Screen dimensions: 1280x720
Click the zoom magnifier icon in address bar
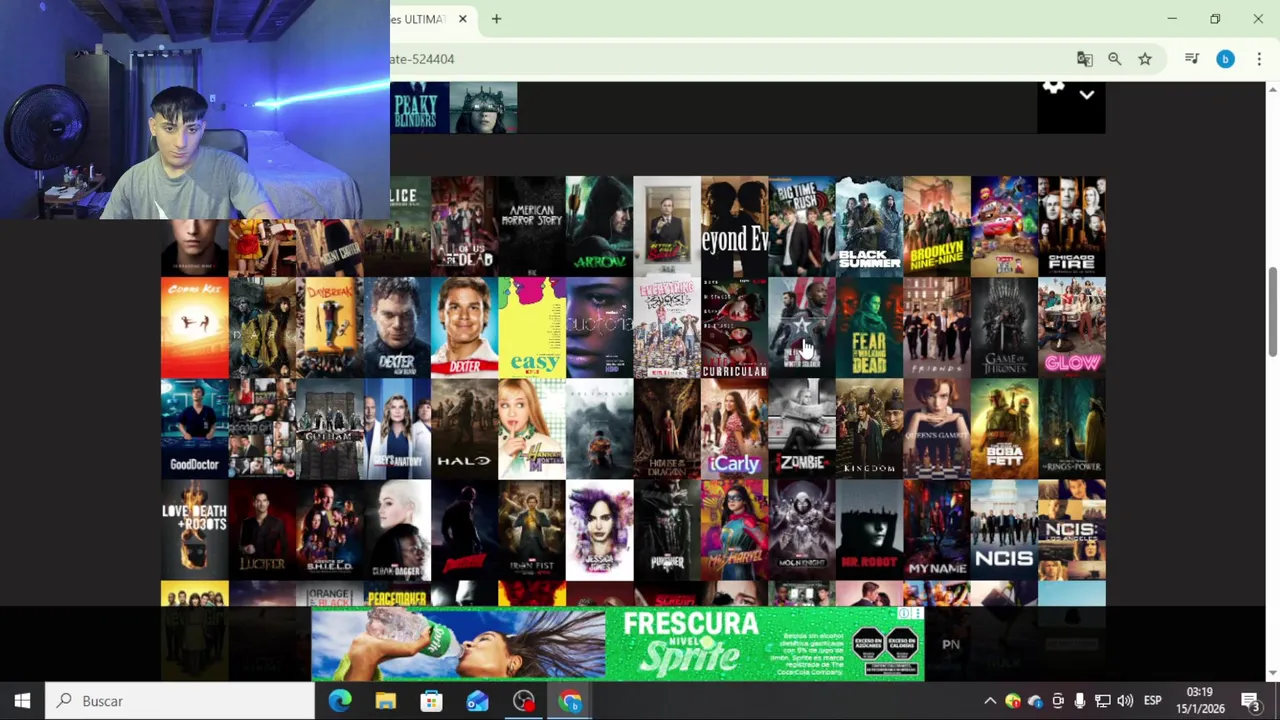1114,59
